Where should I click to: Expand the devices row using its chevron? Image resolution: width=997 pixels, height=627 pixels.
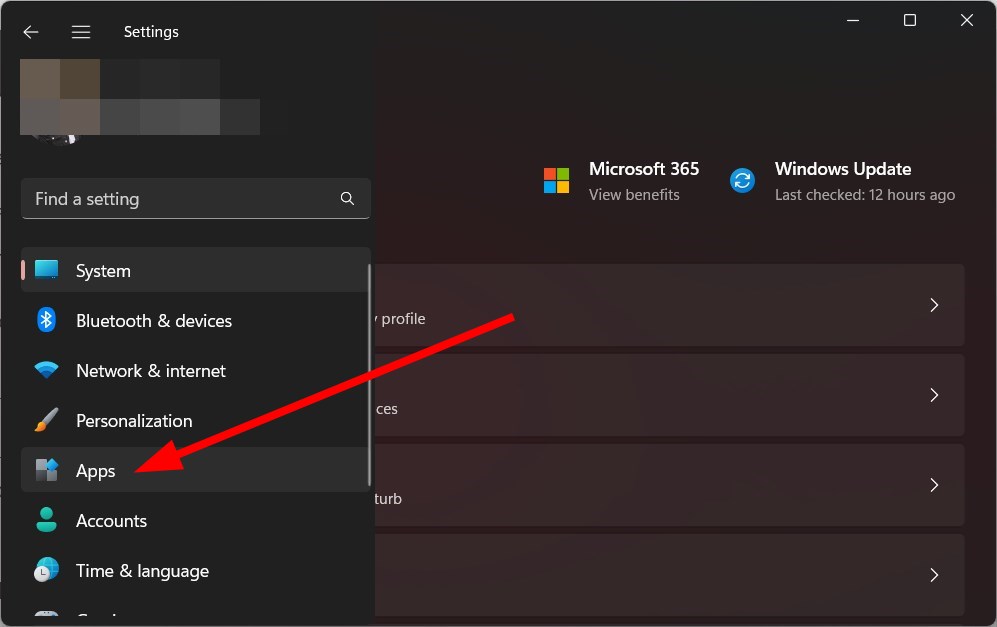point(933,395)
